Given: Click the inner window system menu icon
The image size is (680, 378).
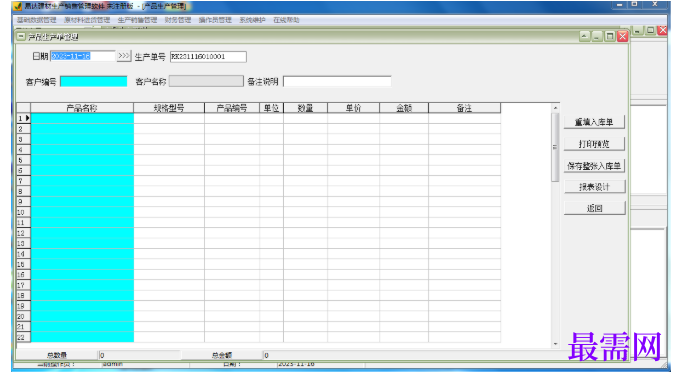Looking at the screenshot, I should click(21, 37).
